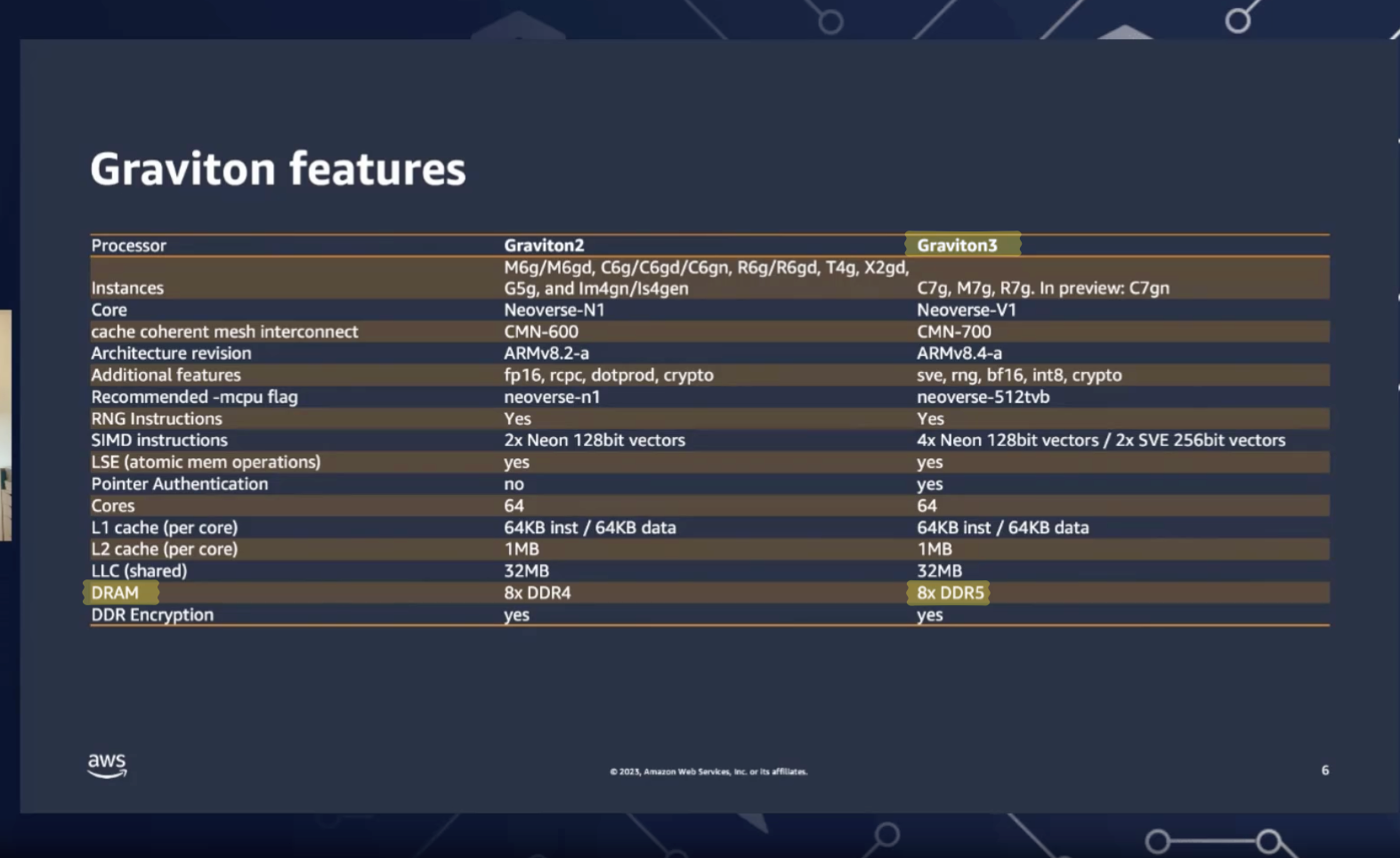Click the 'SIMD instructions' row label
The height and width of the screenshot is (858, 1400).
[159, 440]
